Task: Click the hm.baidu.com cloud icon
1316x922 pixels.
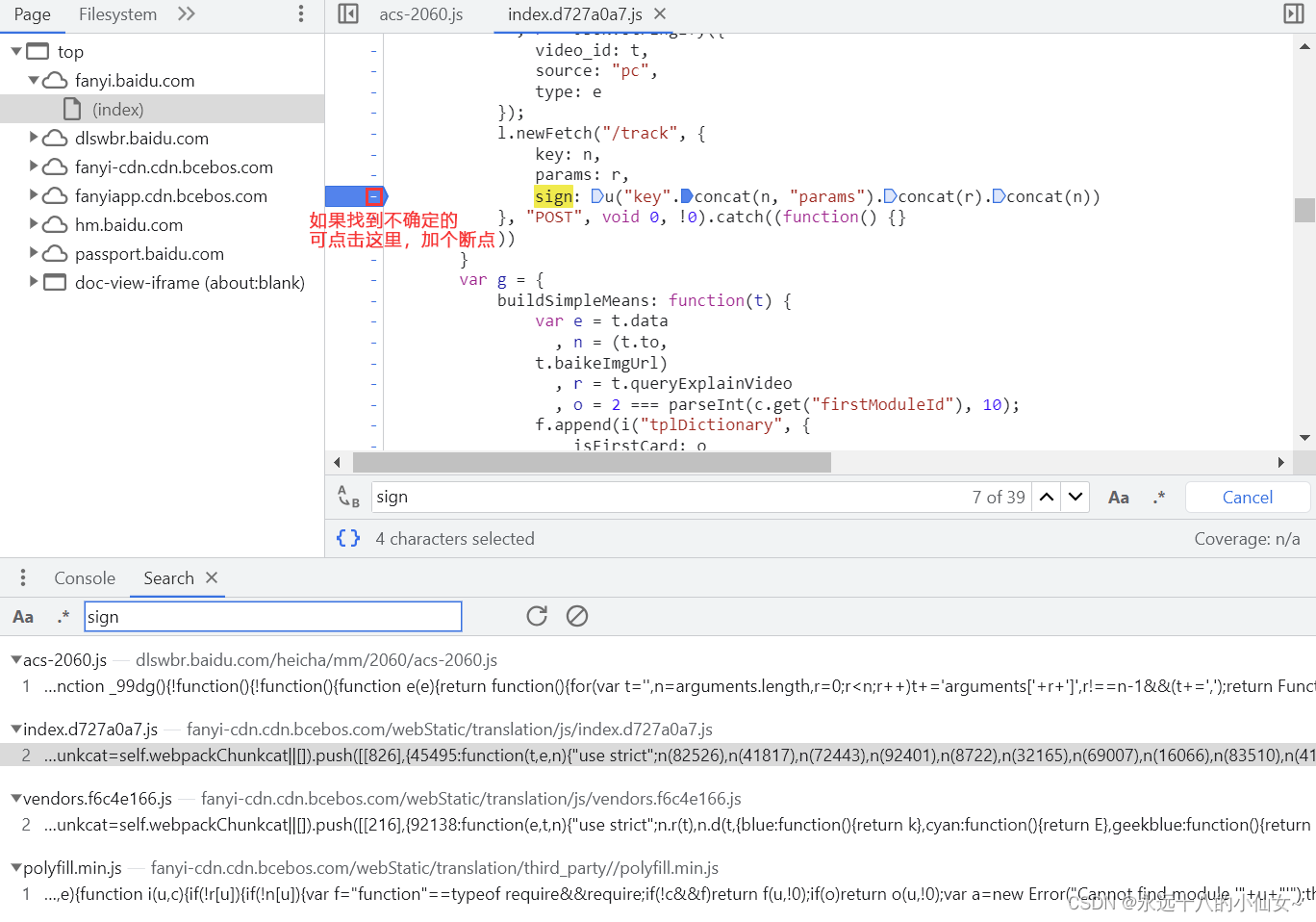Action: point(56,224)
